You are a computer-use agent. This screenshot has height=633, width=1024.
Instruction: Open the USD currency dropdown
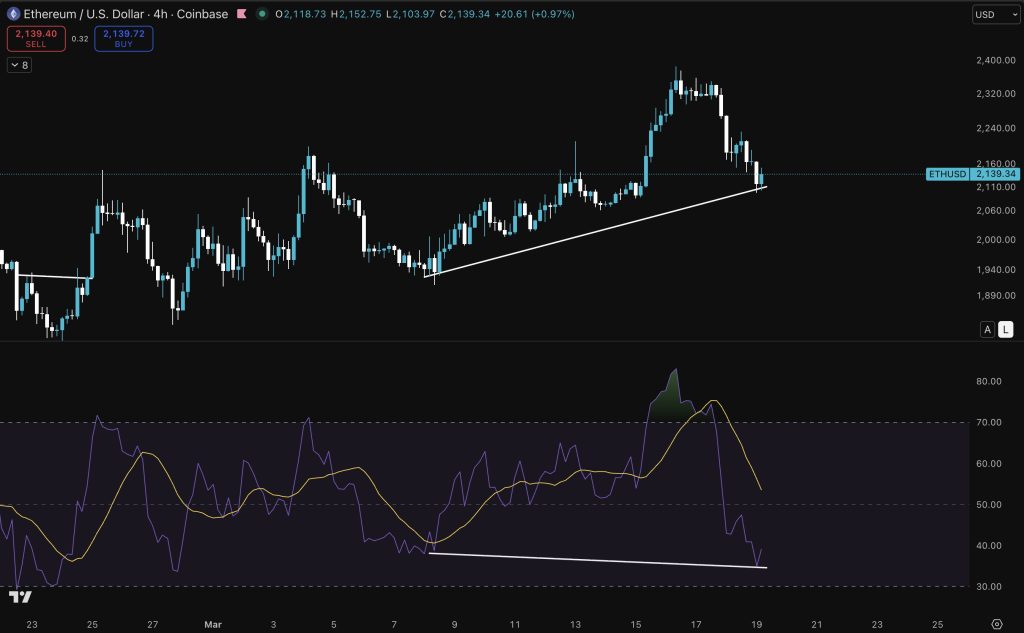pyautogui.click(x=995, y=15)
